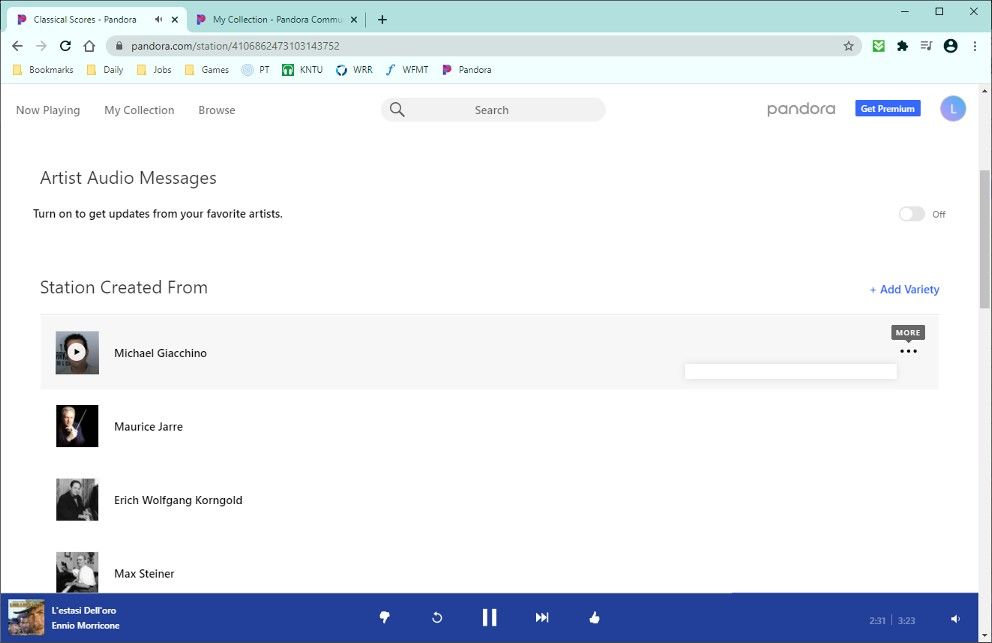Replay the current track
Viewport: 992px width, 643px height.
coord(437,618)
